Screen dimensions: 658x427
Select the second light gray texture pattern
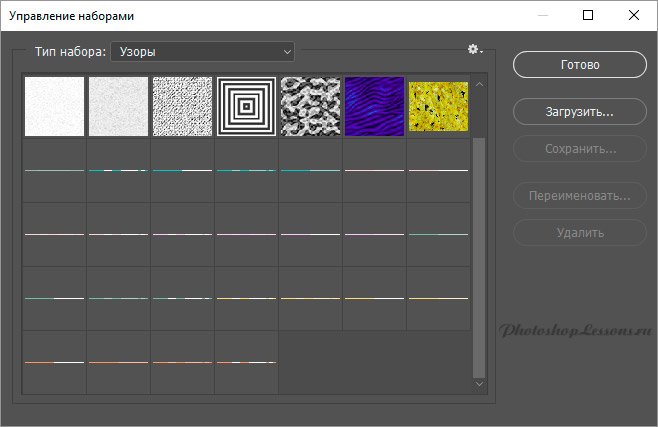(x=118, y=107)
